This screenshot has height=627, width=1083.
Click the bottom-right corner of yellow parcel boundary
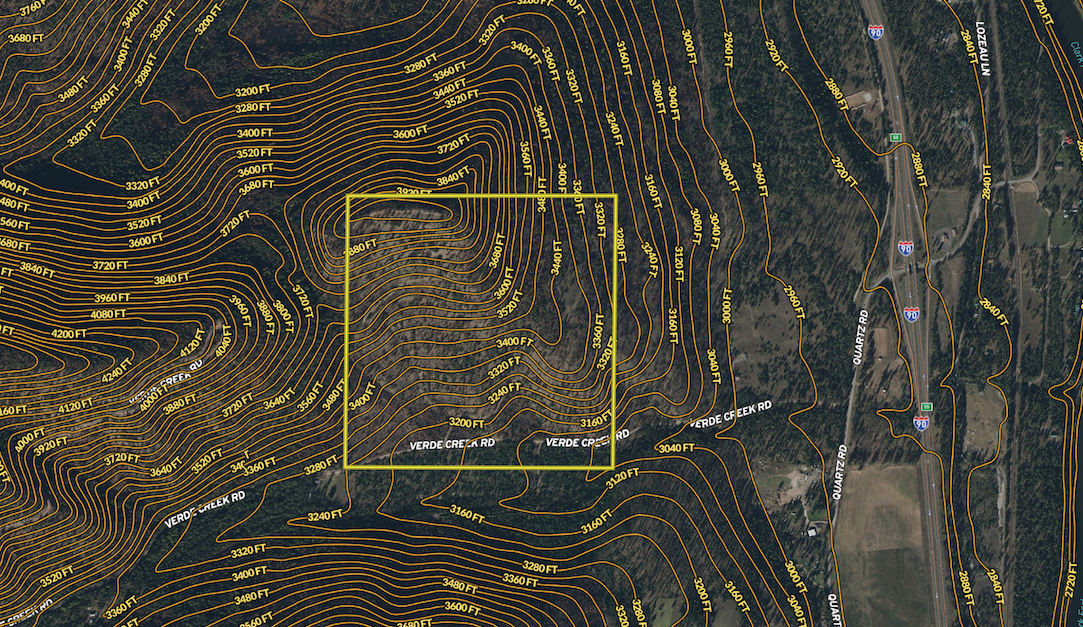[x=614, y=467]
